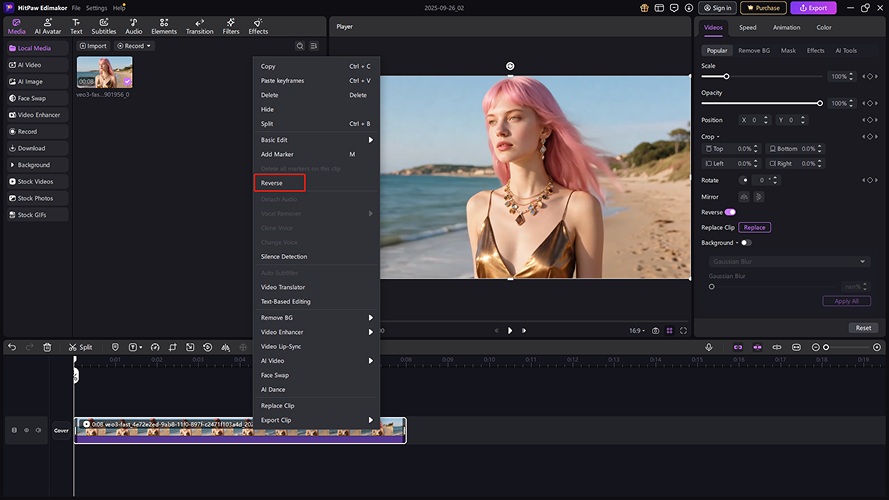Expand the Video Enhancer submenu in context menu
Viewport: 889px width, 500px height.
316,332
